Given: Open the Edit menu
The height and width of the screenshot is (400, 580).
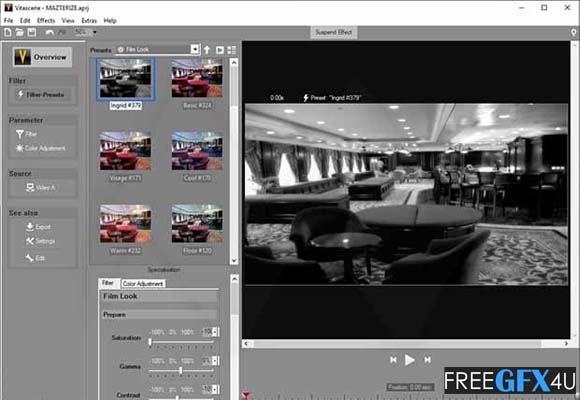Looking at the screenshot, I should [x=25, y=20].
